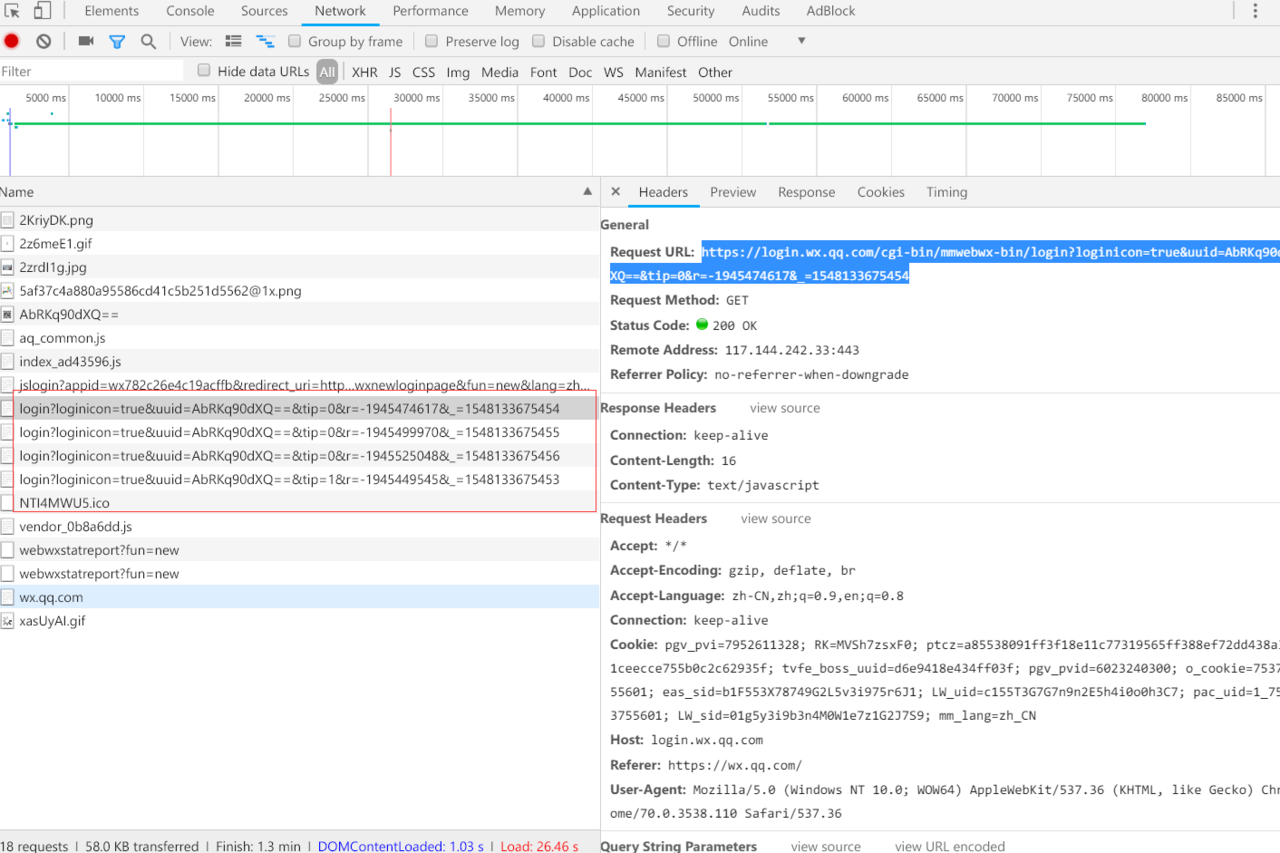1280x853 pixels.
Task: Click the icon beside xasUyAI.gif
Action: 8,621
